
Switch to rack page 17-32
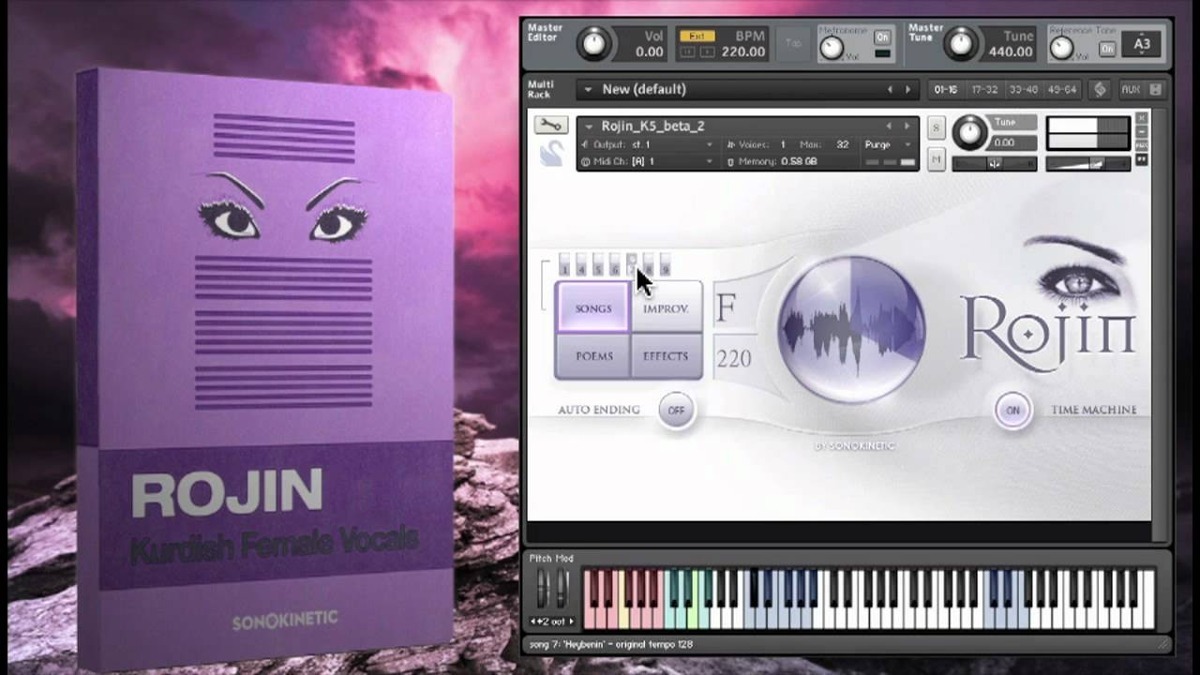985,89
